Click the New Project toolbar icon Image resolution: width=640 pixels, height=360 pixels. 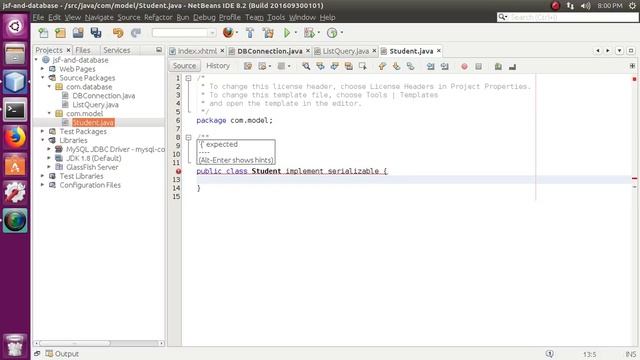point(60,33)
